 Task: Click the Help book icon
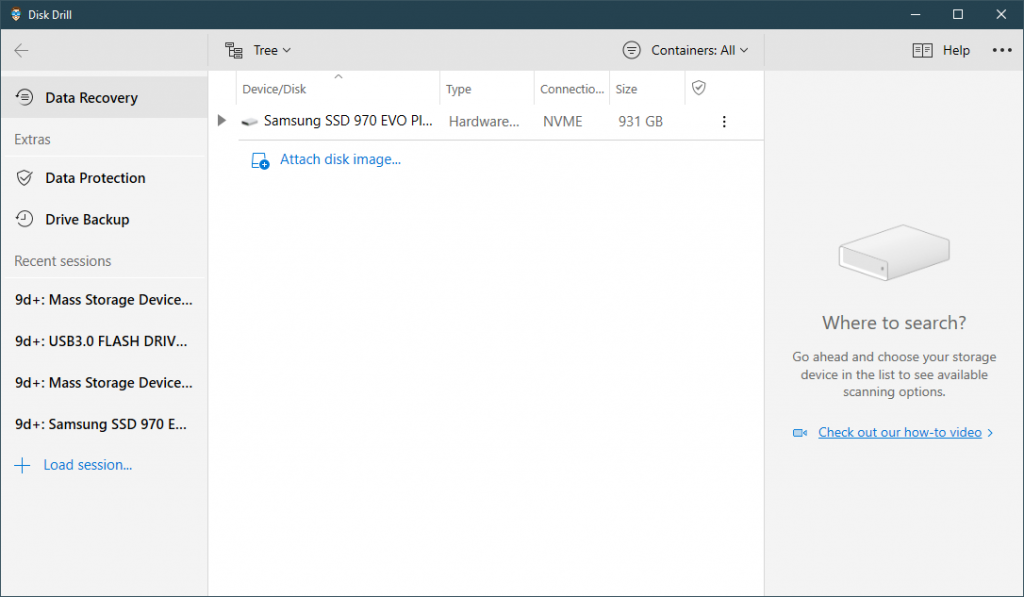[x=922, y=50]
